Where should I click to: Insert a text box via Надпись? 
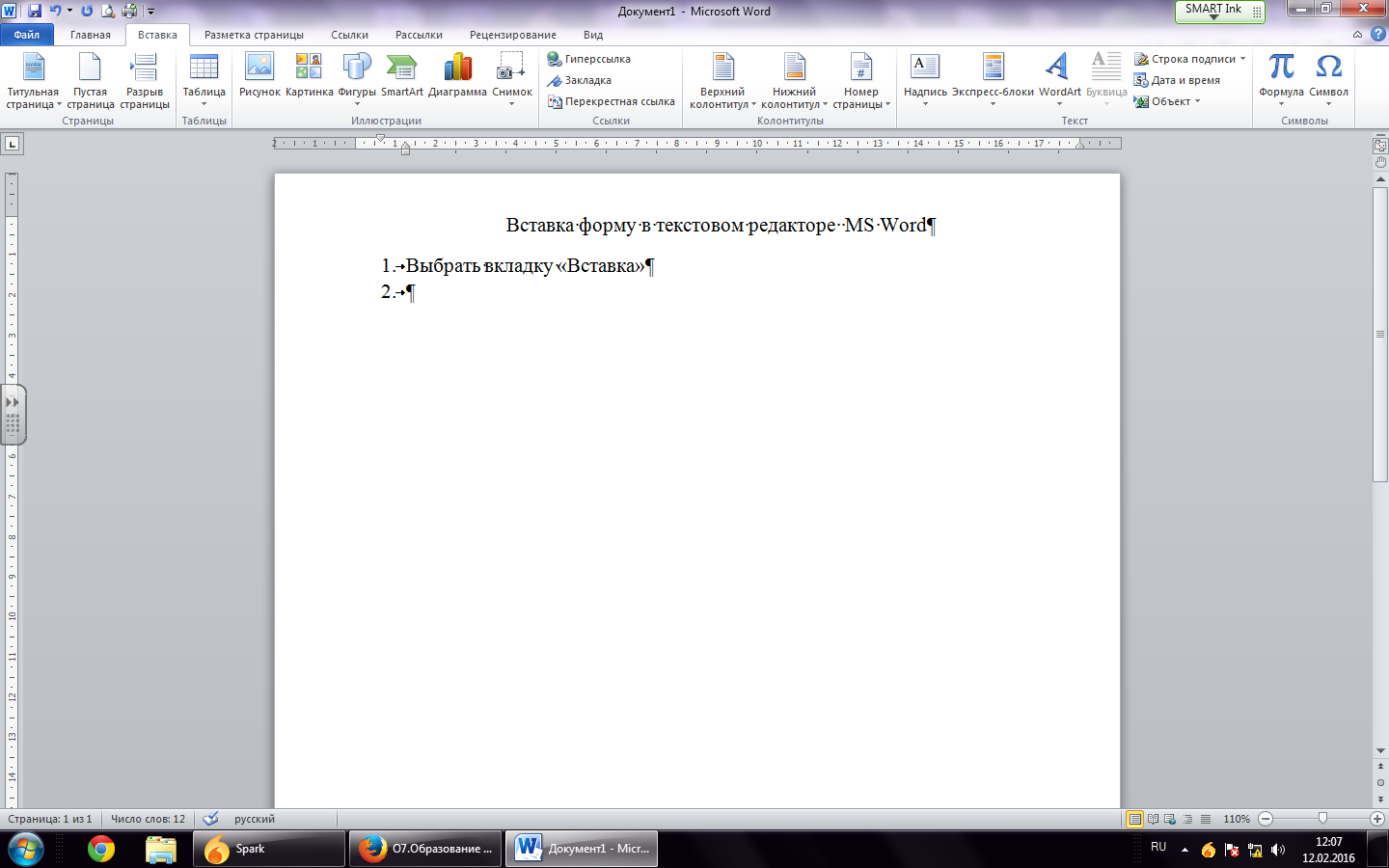click(925, 81)
